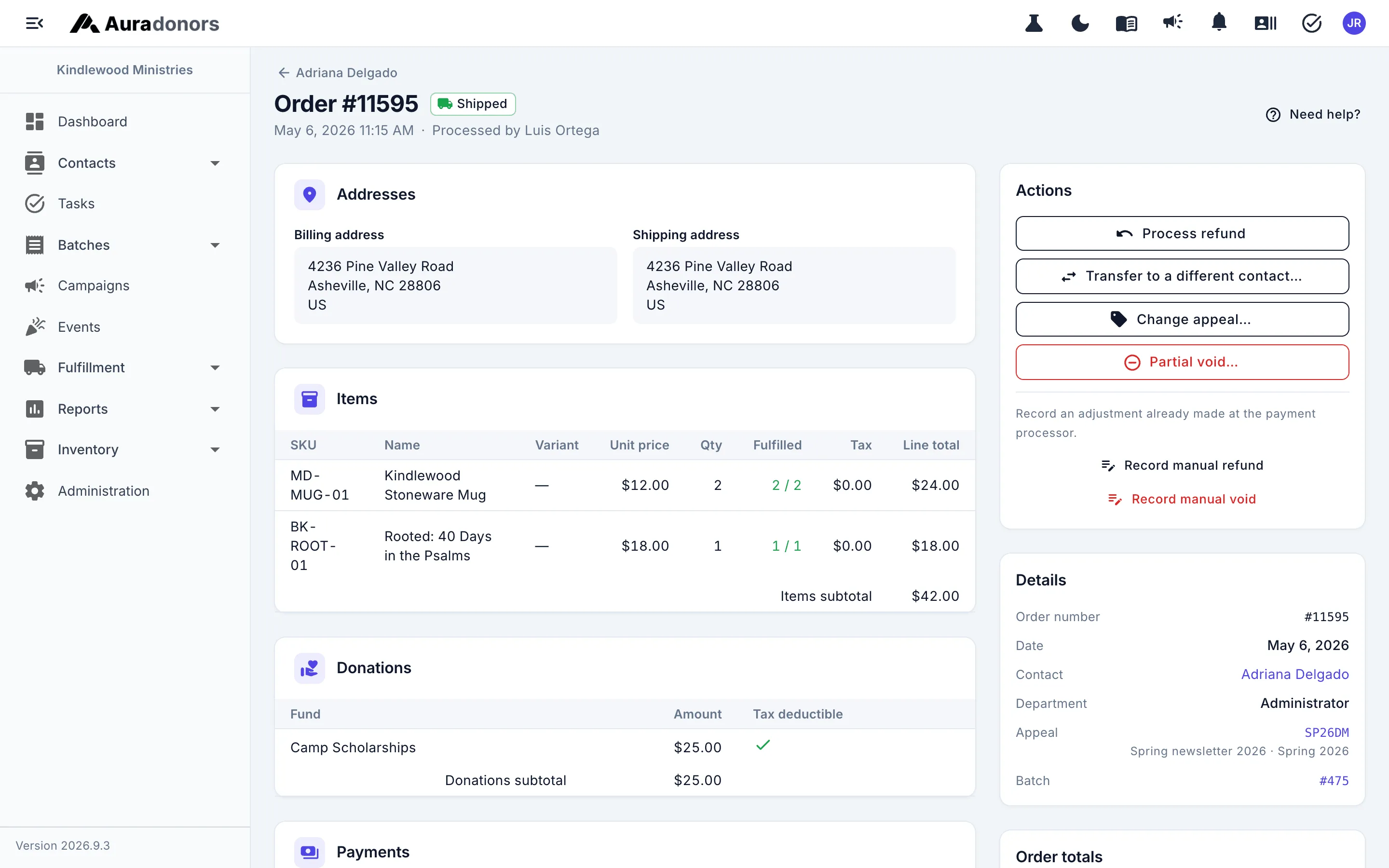Expand the Reports sidebar dropdown arrow
This screenshot has width=1389, height=868.
[215, 409]
